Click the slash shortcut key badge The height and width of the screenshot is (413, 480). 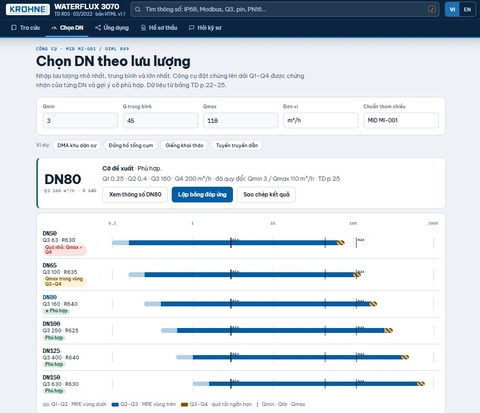432,9
